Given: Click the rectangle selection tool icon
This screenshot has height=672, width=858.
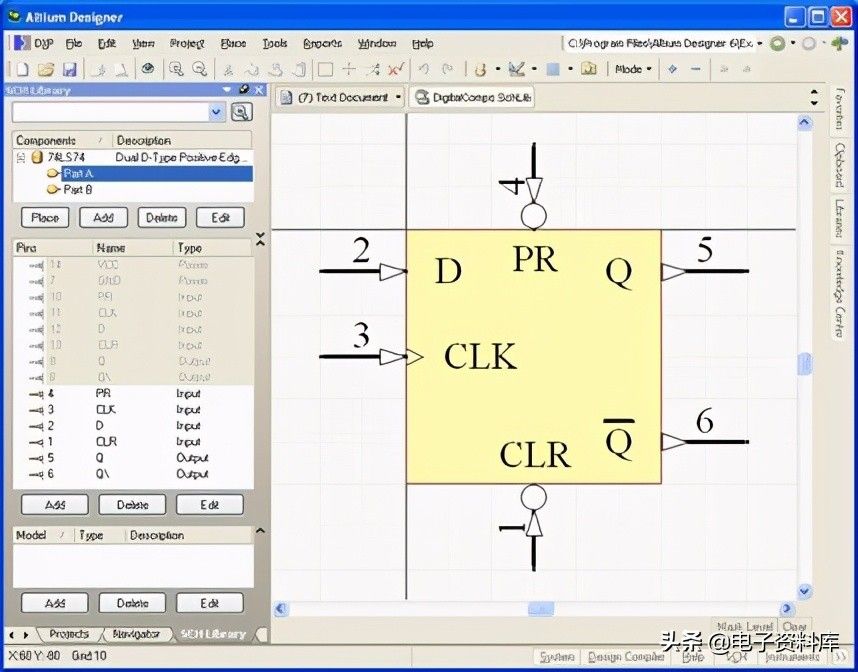Looking at the screenshot, I should tap(325, 69).
